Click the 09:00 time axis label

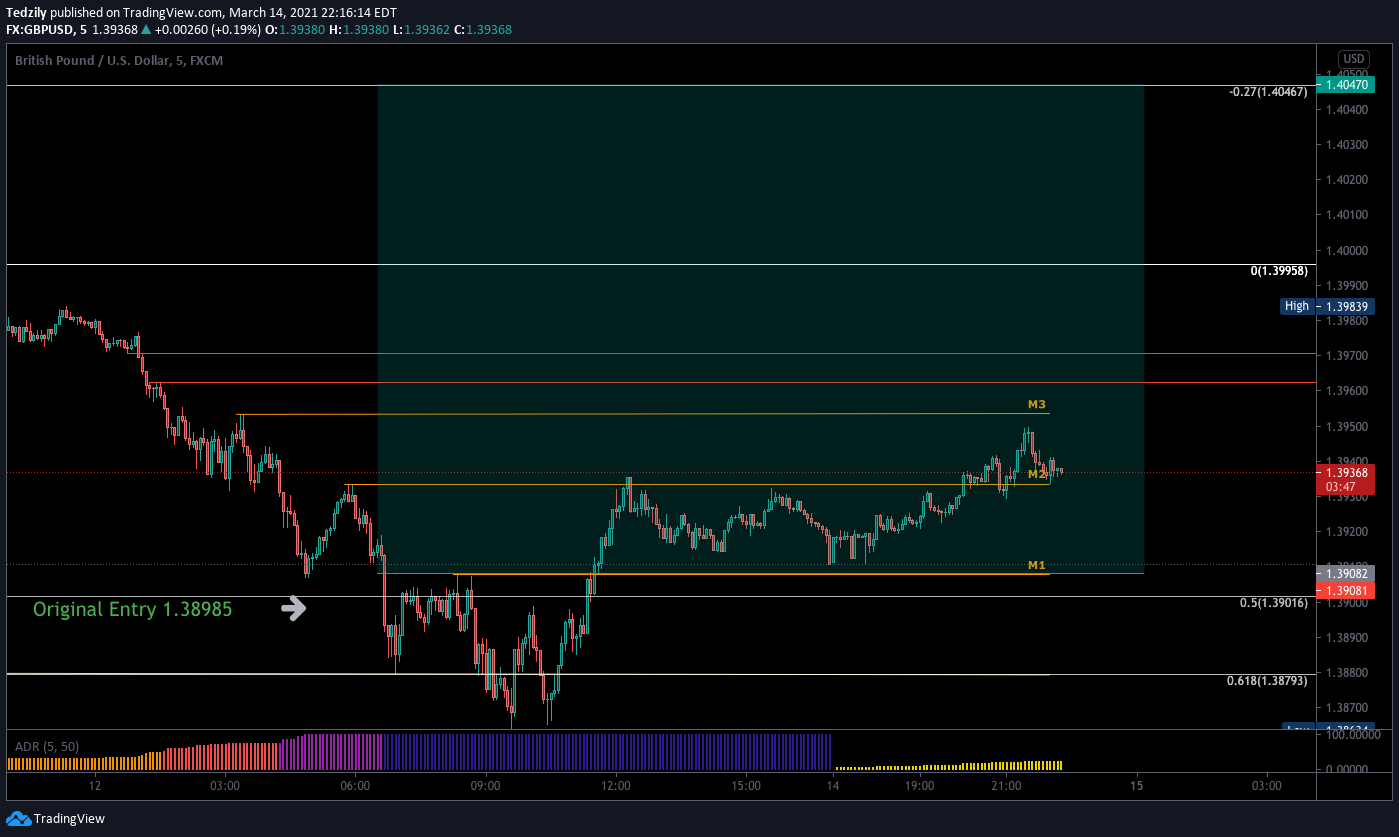486,786
